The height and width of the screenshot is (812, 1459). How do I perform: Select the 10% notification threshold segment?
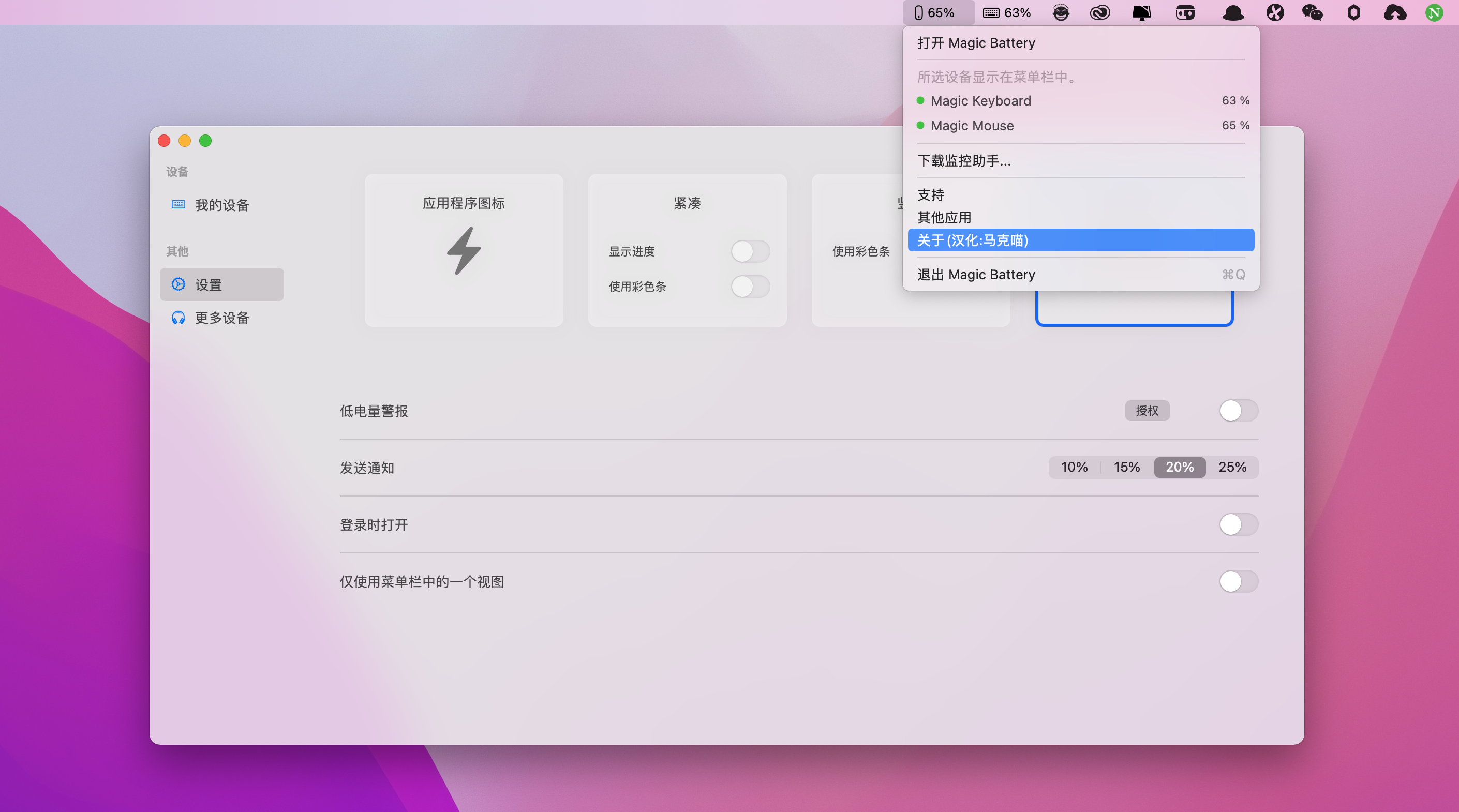click(1074, 467)
